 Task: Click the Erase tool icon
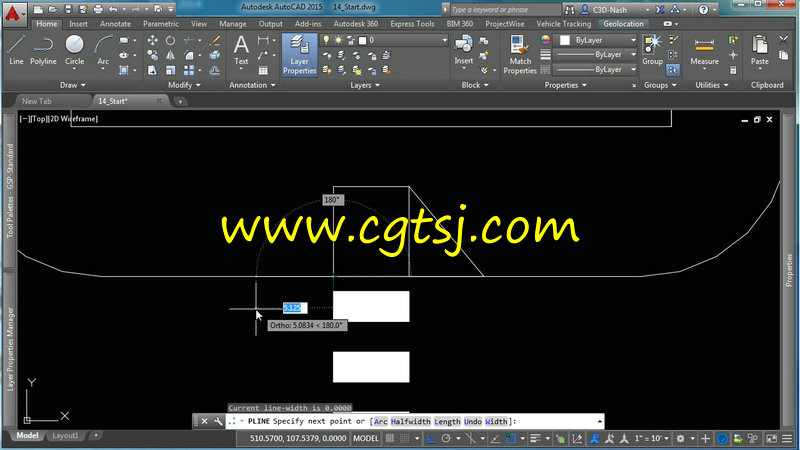[x=215, y=40]
